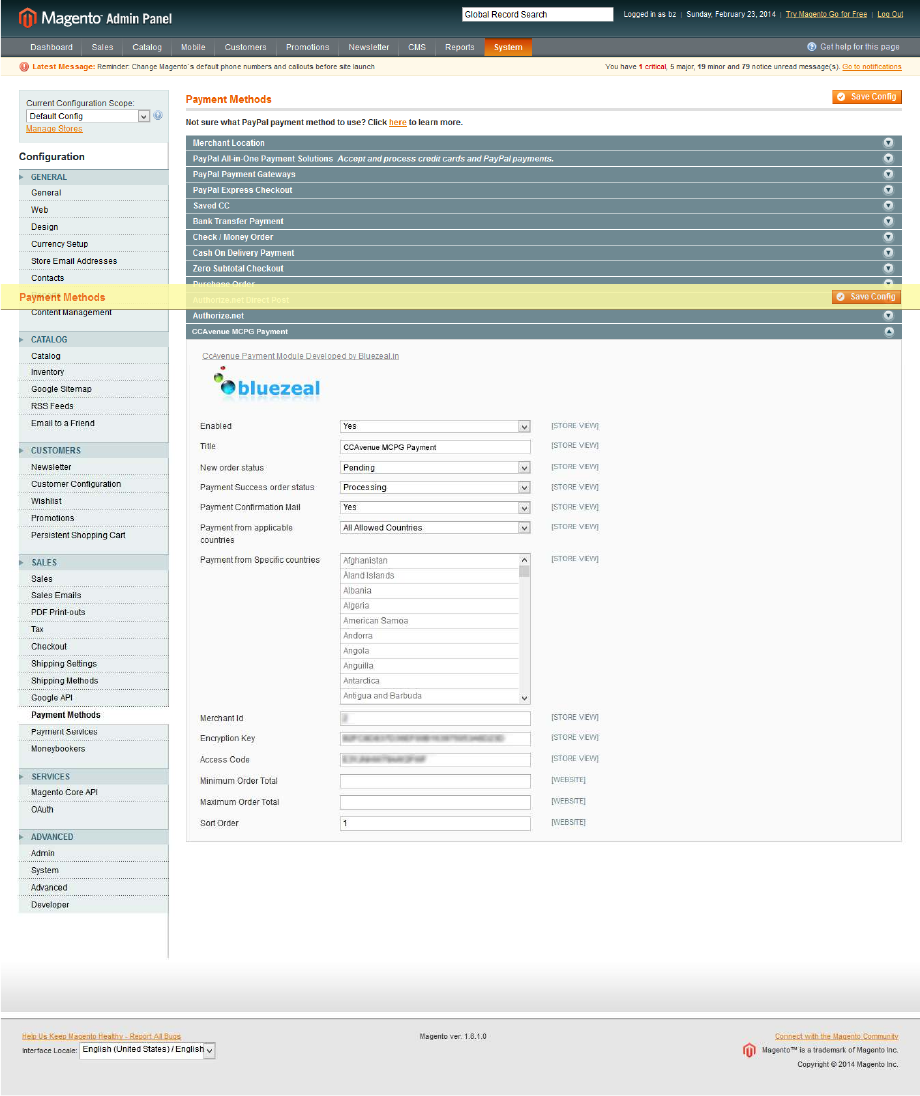This screenshot has height=1096, width=920.
Task: Open the Dashboard menu
Action: [x=51, y=47]
